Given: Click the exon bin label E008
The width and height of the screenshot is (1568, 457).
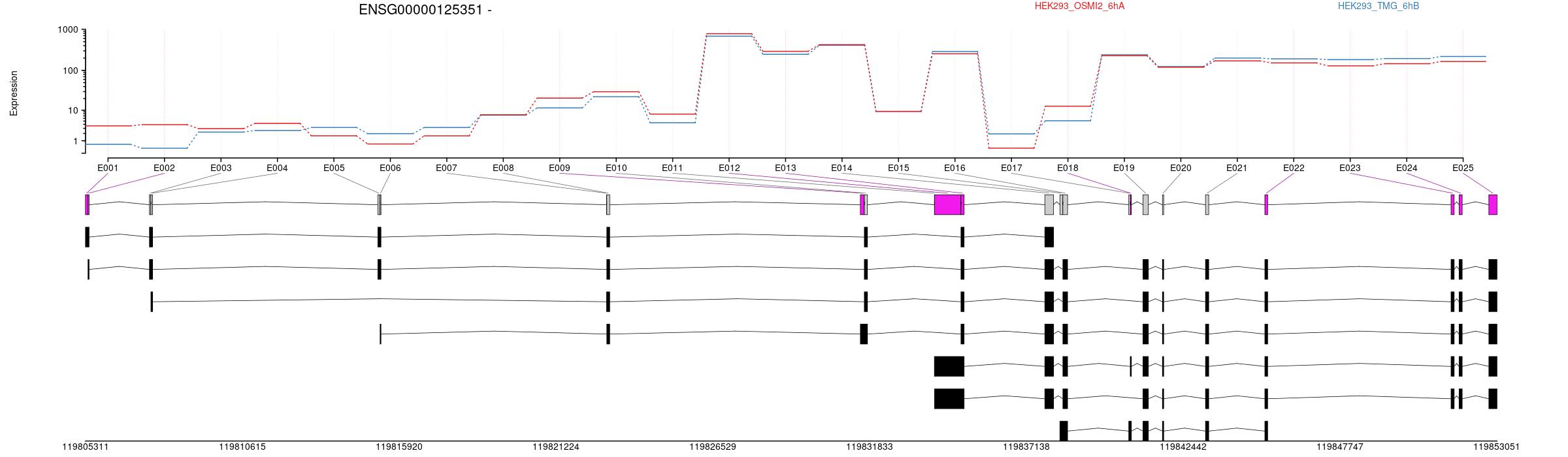Looking at the screenshot, I should tap(503, 168).
